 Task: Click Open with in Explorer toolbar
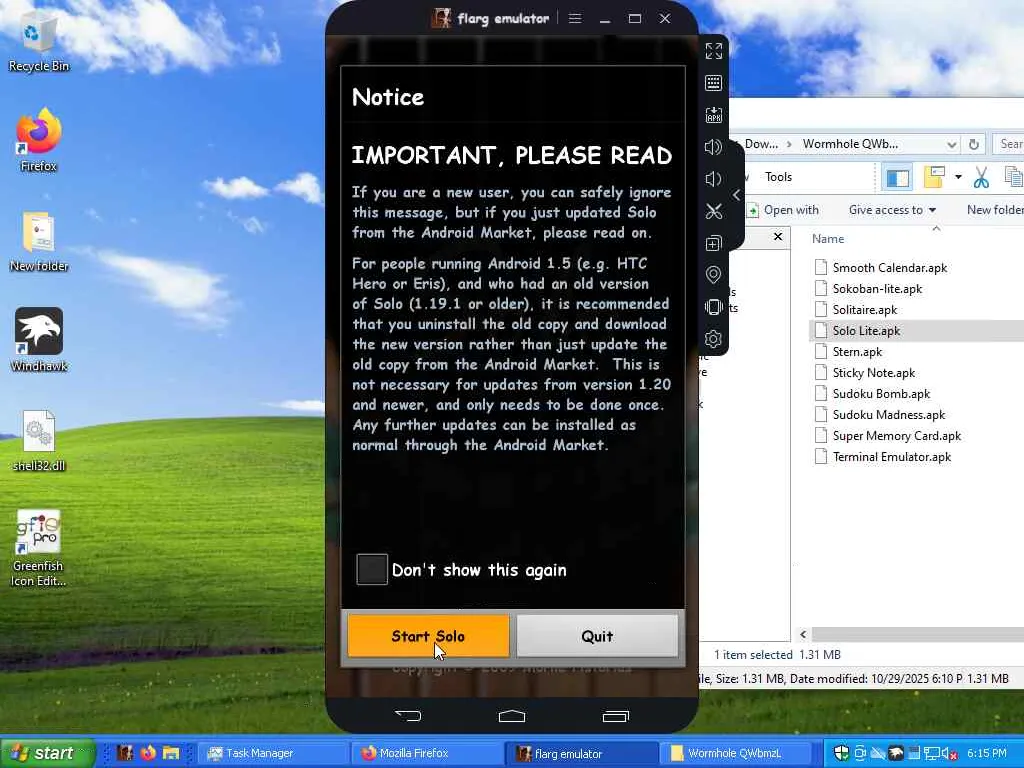[783, 210]
